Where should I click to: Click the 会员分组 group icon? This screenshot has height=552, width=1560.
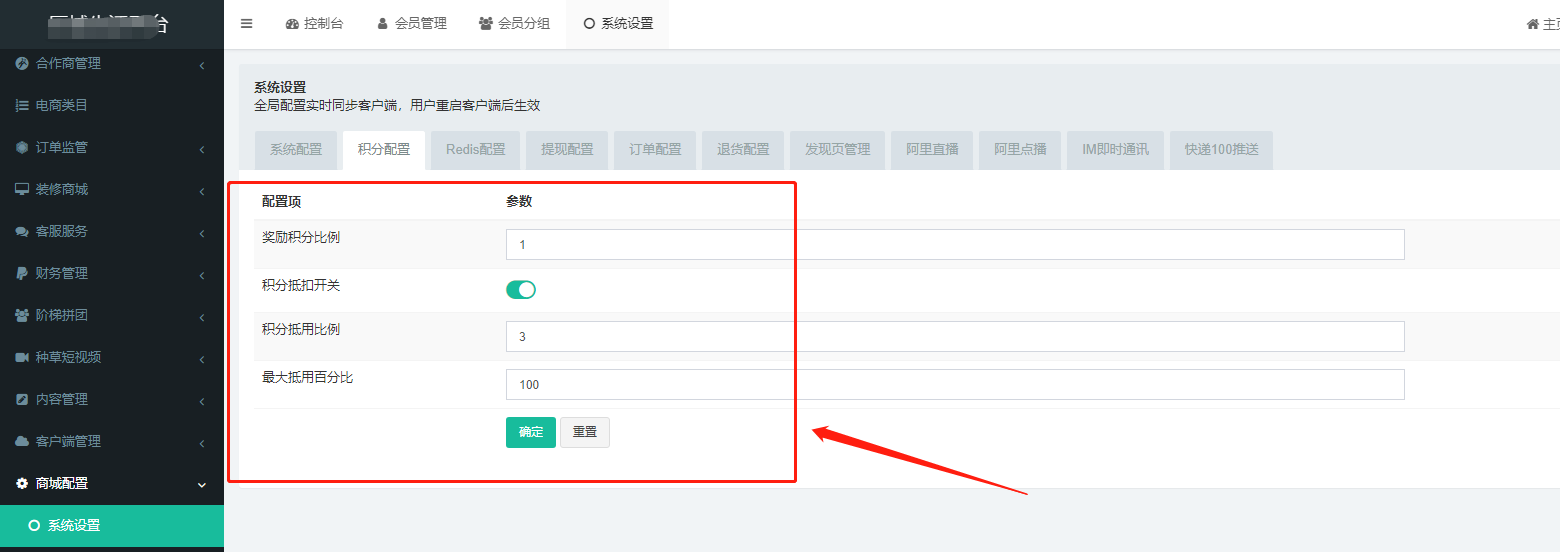(x=486, y=24)
